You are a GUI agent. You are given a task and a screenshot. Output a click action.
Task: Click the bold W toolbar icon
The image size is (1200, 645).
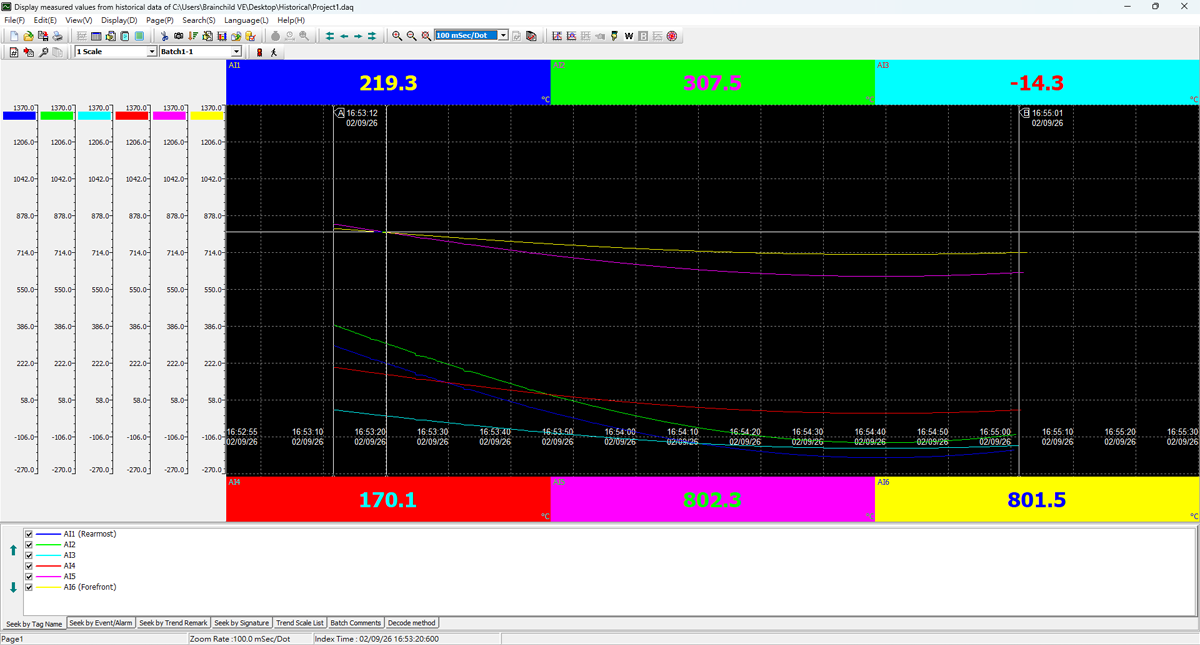tap(629, 36)
